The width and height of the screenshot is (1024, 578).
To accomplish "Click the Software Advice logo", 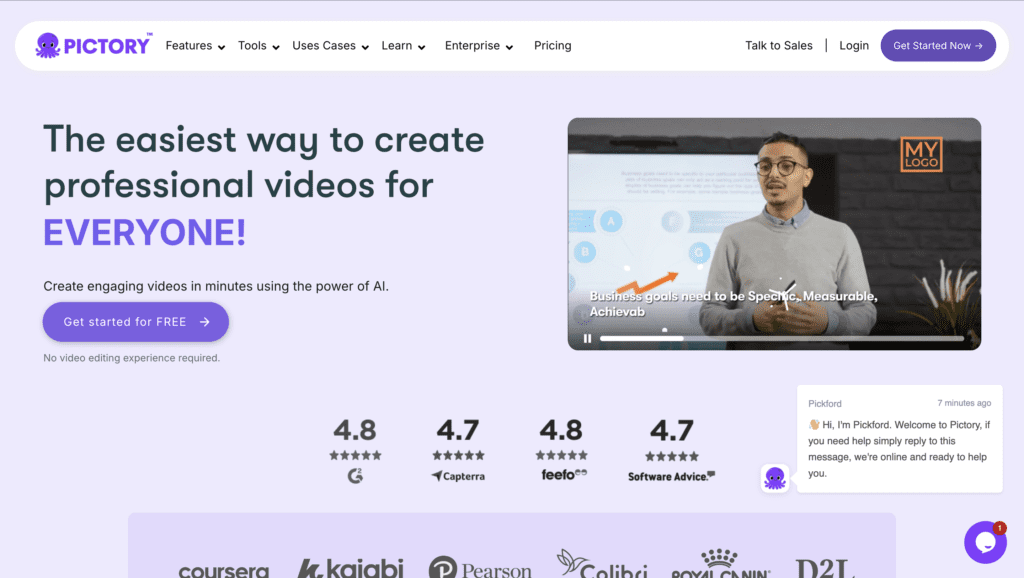I will point(671,477).
